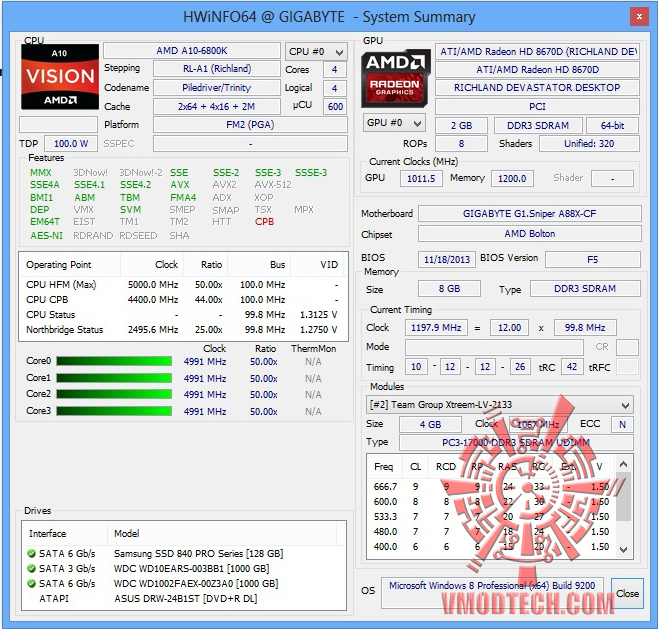
Task: Click Core0 clock value 4991 MHz
Action: tap(205, 362)
